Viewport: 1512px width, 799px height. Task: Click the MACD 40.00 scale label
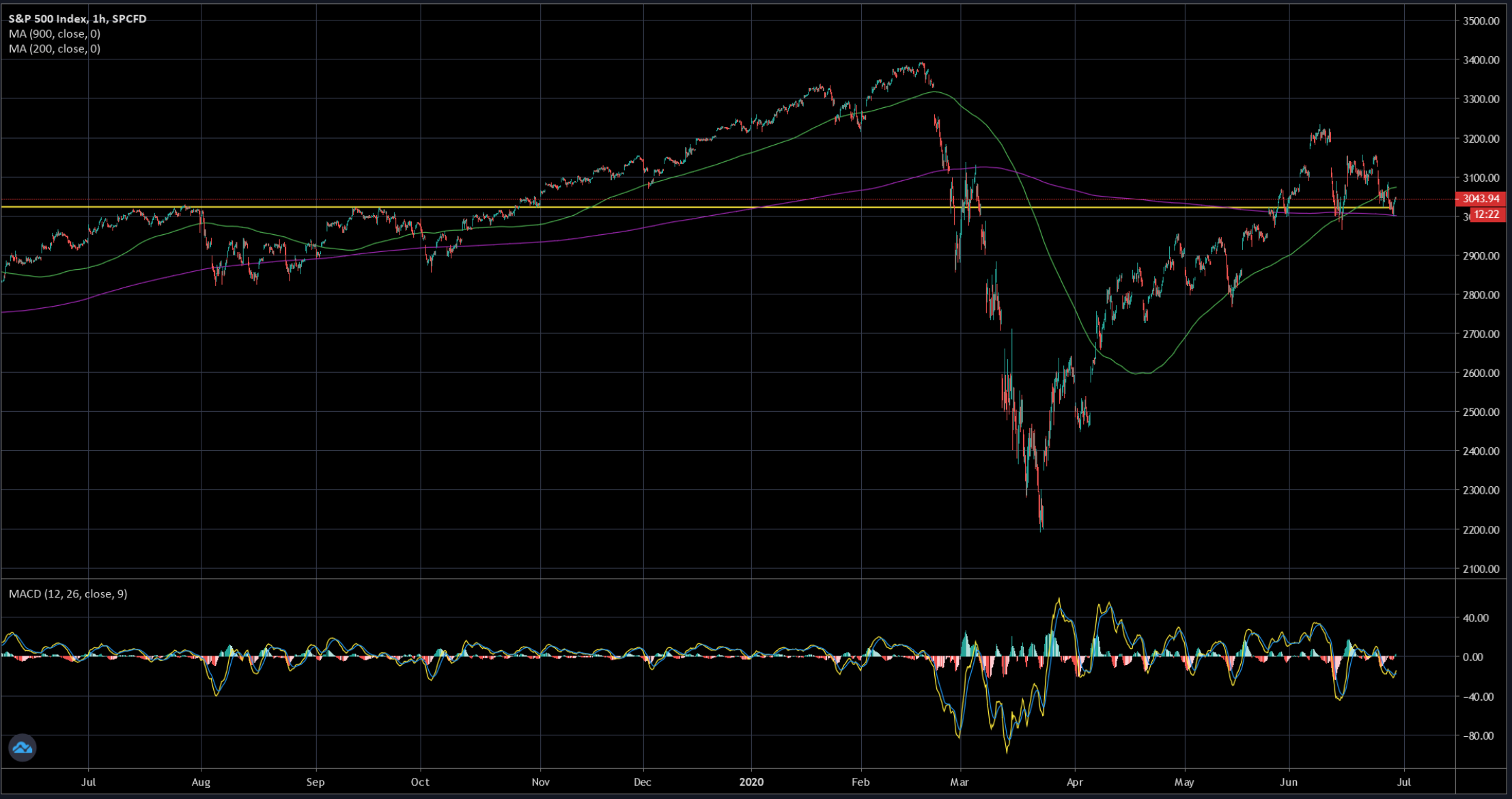[1476, 618]
